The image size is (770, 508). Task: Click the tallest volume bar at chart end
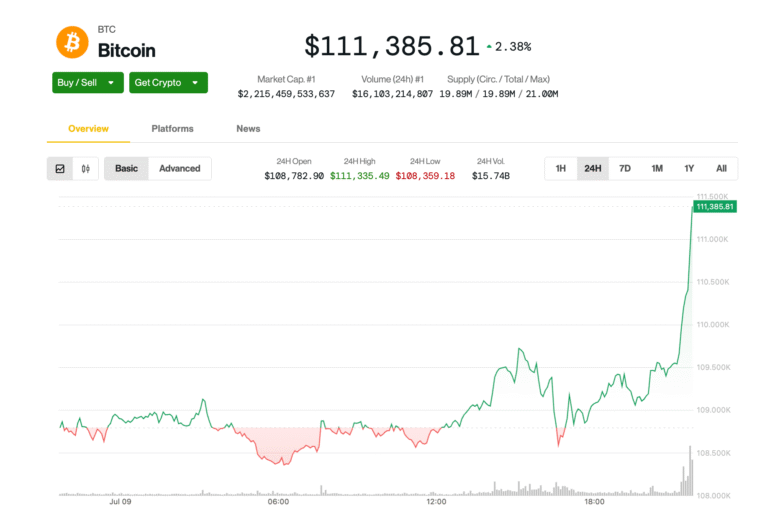point(690,471)
